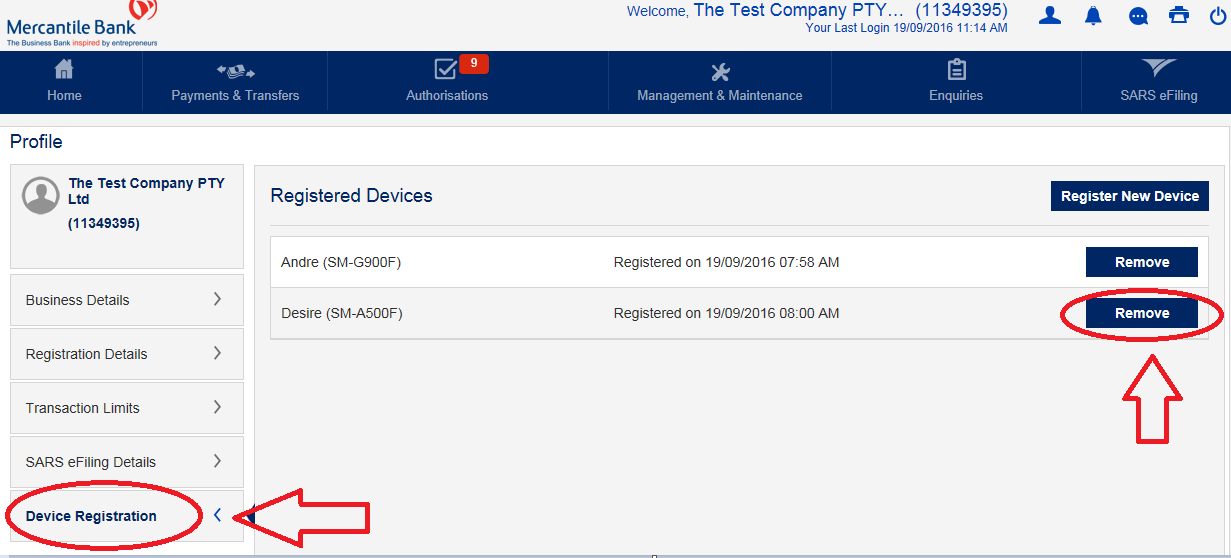This screenshot has height=558, width=1231.
Task: Click the printer icon
Action: pos(1180,15)
